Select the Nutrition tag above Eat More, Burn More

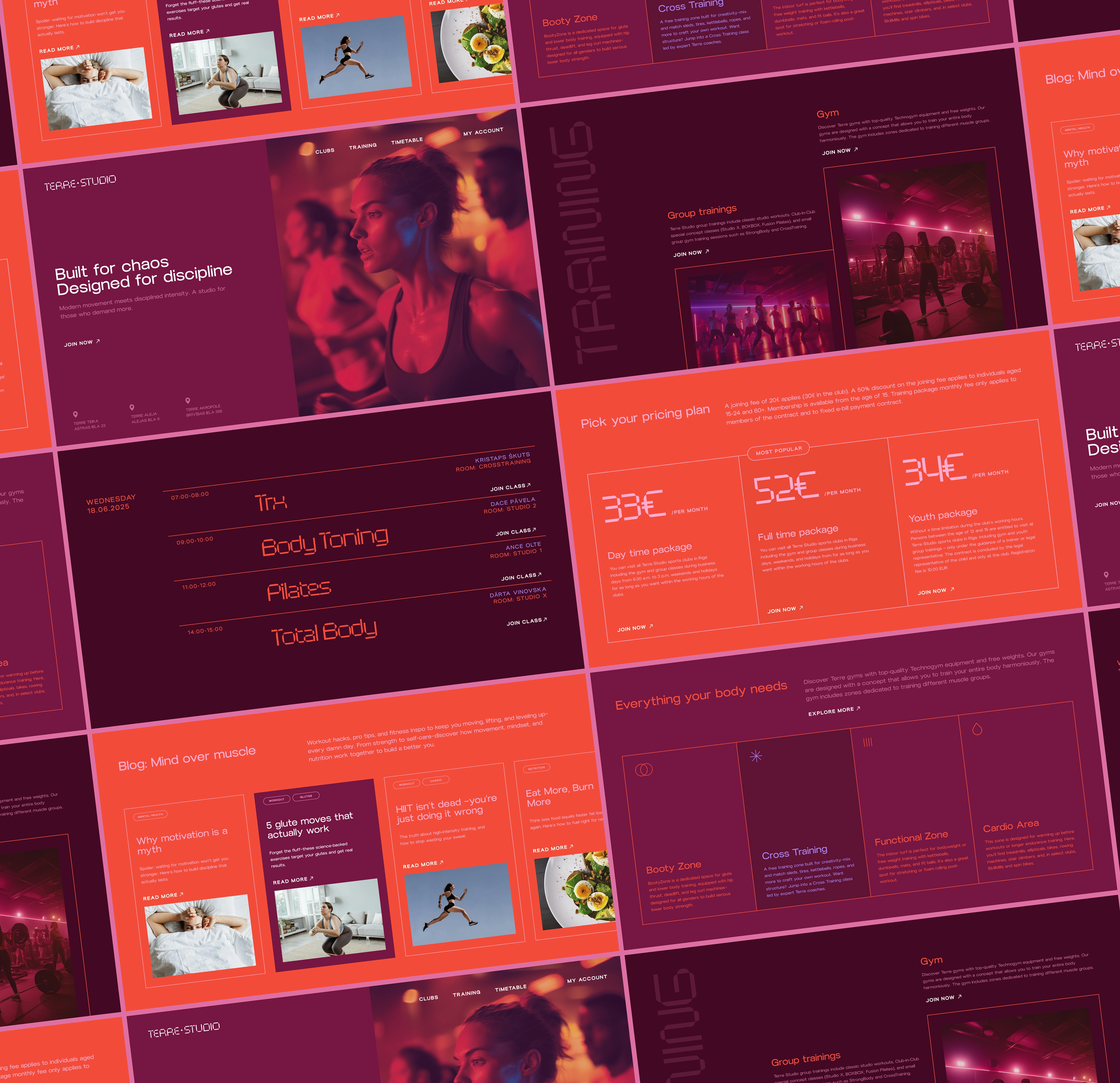pos(536,768)
